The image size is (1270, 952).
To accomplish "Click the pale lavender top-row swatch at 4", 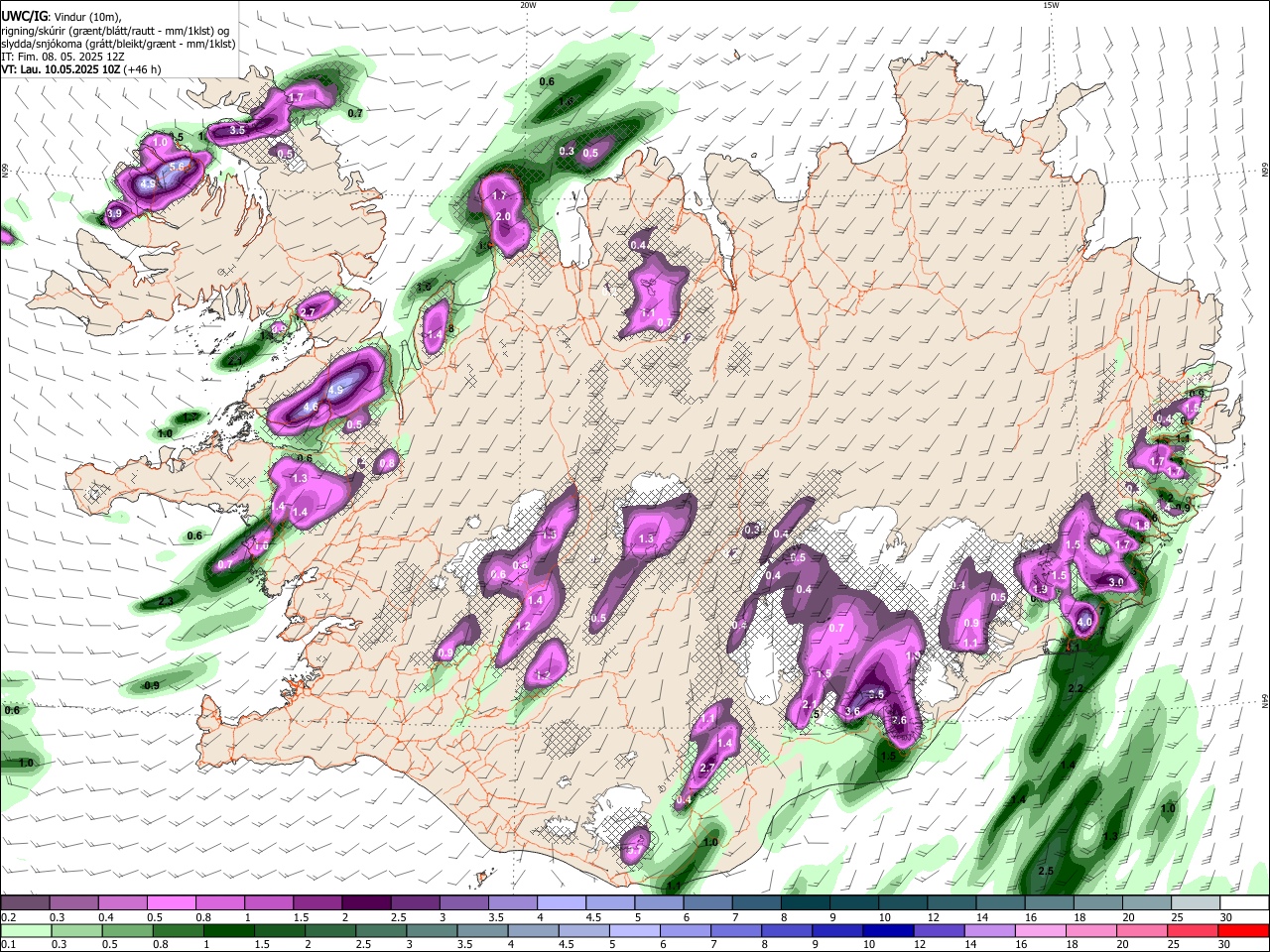I will coord(562,903).
